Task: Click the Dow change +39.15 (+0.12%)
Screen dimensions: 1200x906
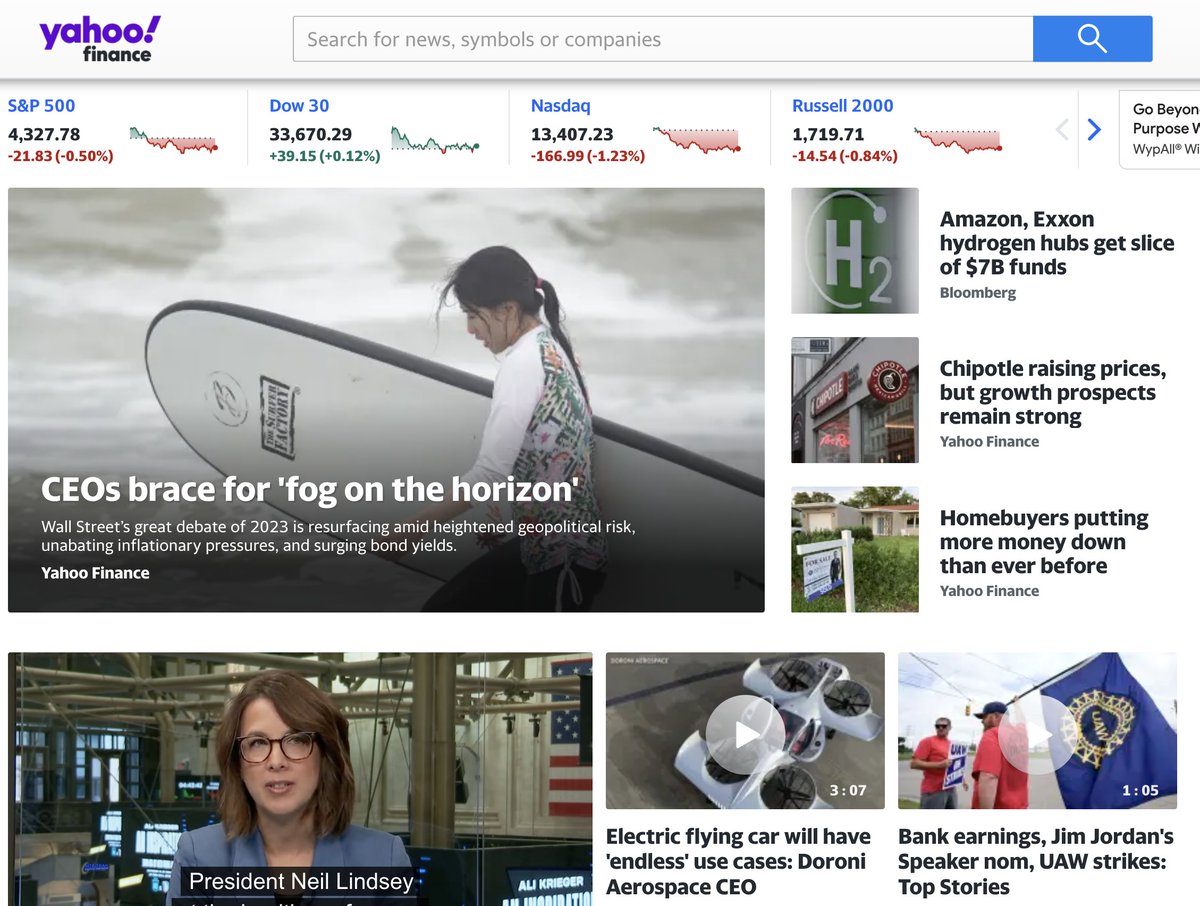Action: coord(325,156)
